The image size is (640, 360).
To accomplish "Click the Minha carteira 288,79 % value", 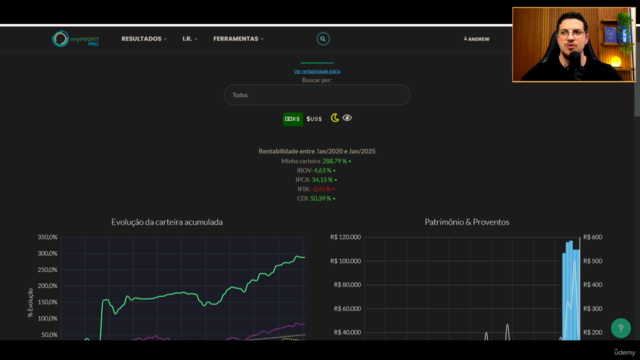I will [x=334, y=161].
